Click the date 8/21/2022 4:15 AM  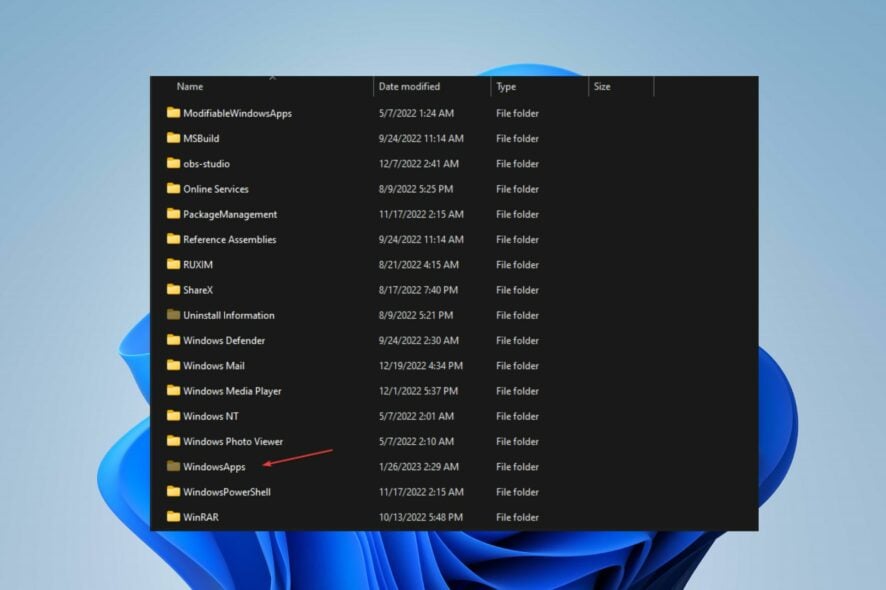pos(419,264)
